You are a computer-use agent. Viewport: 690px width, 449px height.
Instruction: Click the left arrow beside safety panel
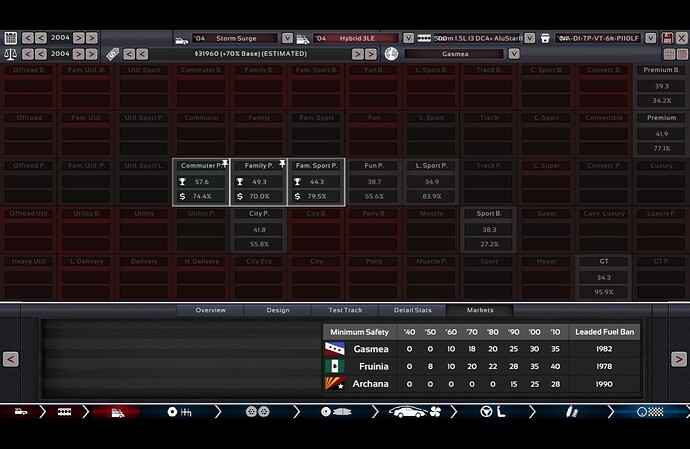10,359
